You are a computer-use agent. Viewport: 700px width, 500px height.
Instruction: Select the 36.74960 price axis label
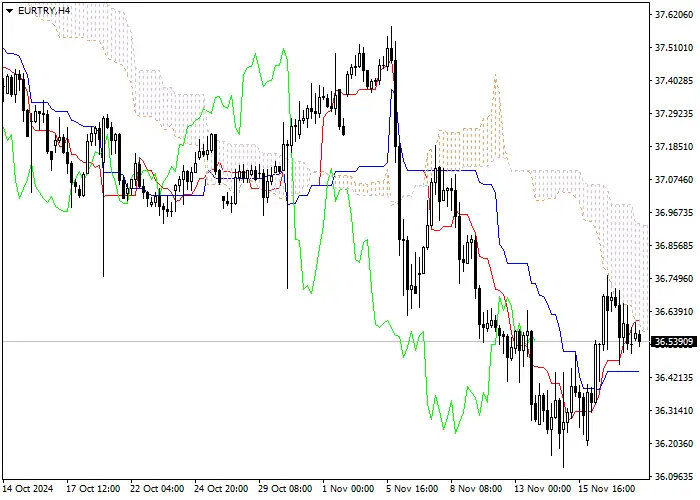pyautogui.click(x=674, y=279)
